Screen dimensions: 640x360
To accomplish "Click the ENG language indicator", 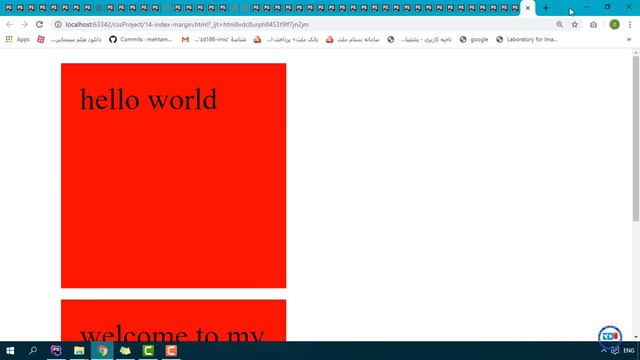I will tap(629, 351).
